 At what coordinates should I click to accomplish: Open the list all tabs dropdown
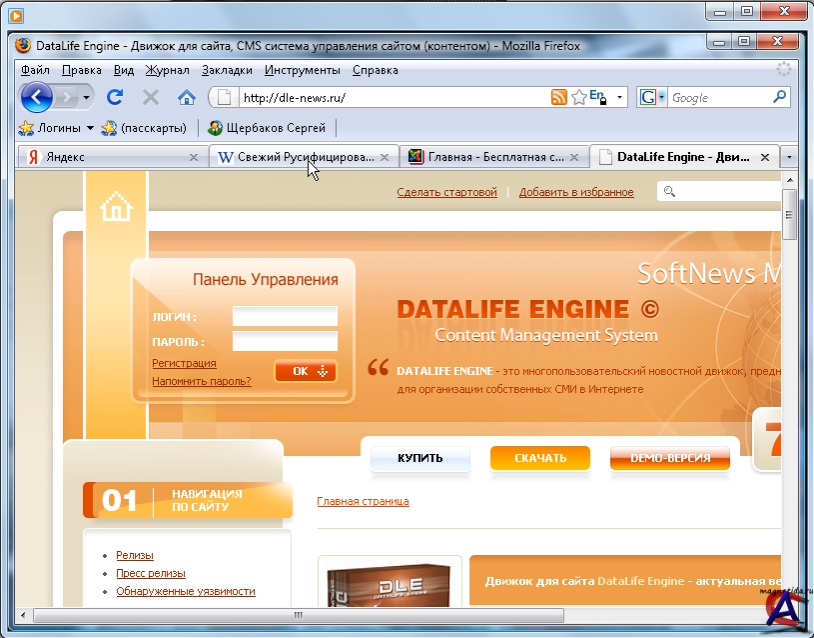click(789, 157)
